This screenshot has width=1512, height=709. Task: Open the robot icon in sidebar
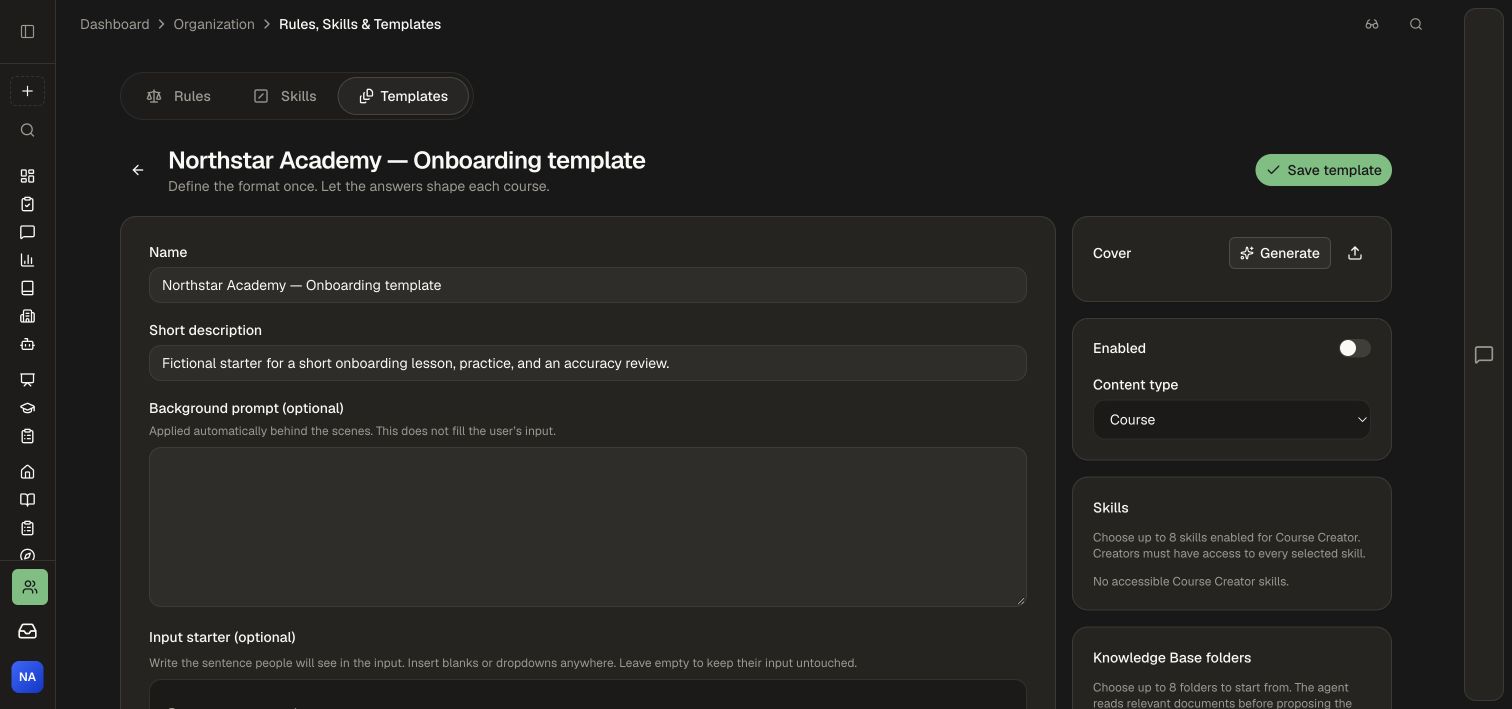[x=27, y=344]
